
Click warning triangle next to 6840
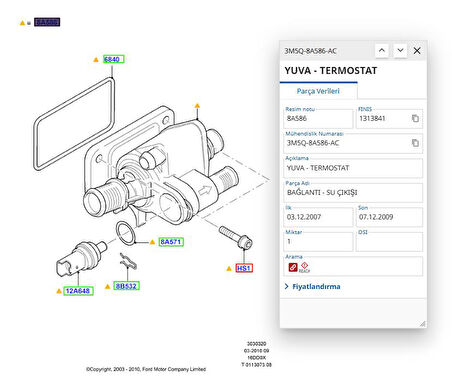(96, 60)
